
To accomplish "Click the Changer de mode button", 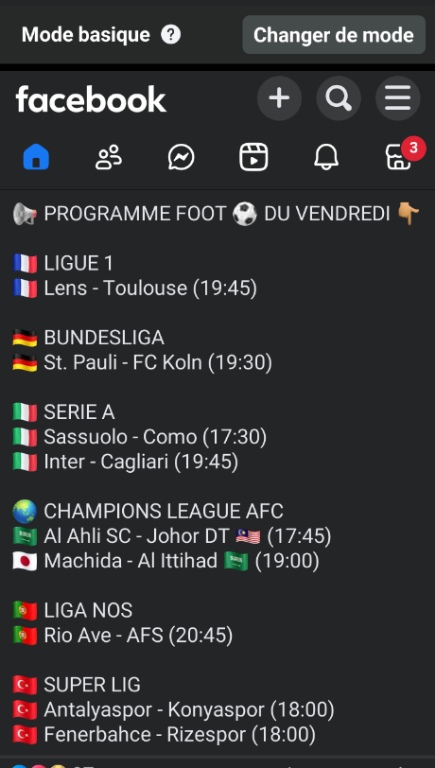I will point(334,35).
